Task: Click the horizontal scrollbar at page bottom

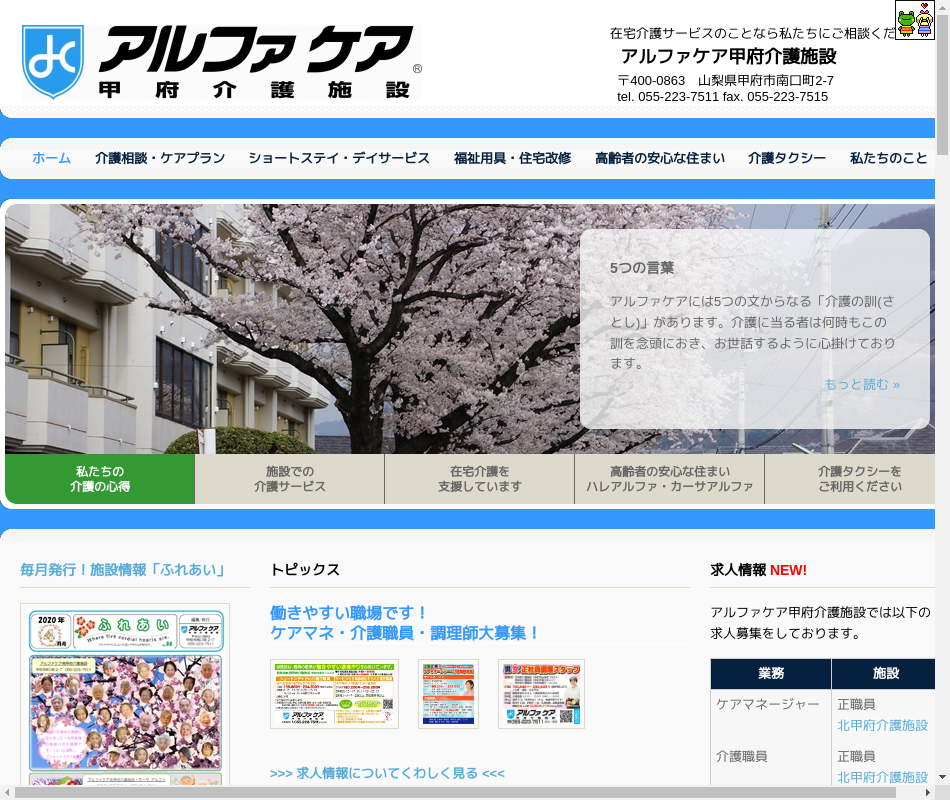Action: [455, 792]
